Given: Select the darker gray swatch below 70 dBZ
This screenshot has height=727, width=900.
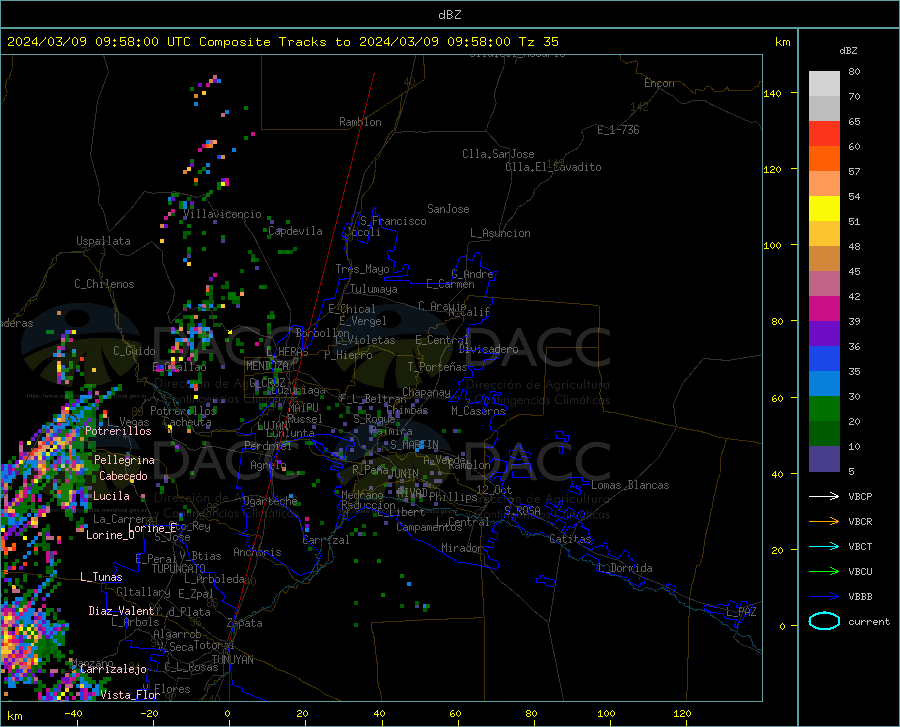Looking at the screenshot, I should pos(824,108).
